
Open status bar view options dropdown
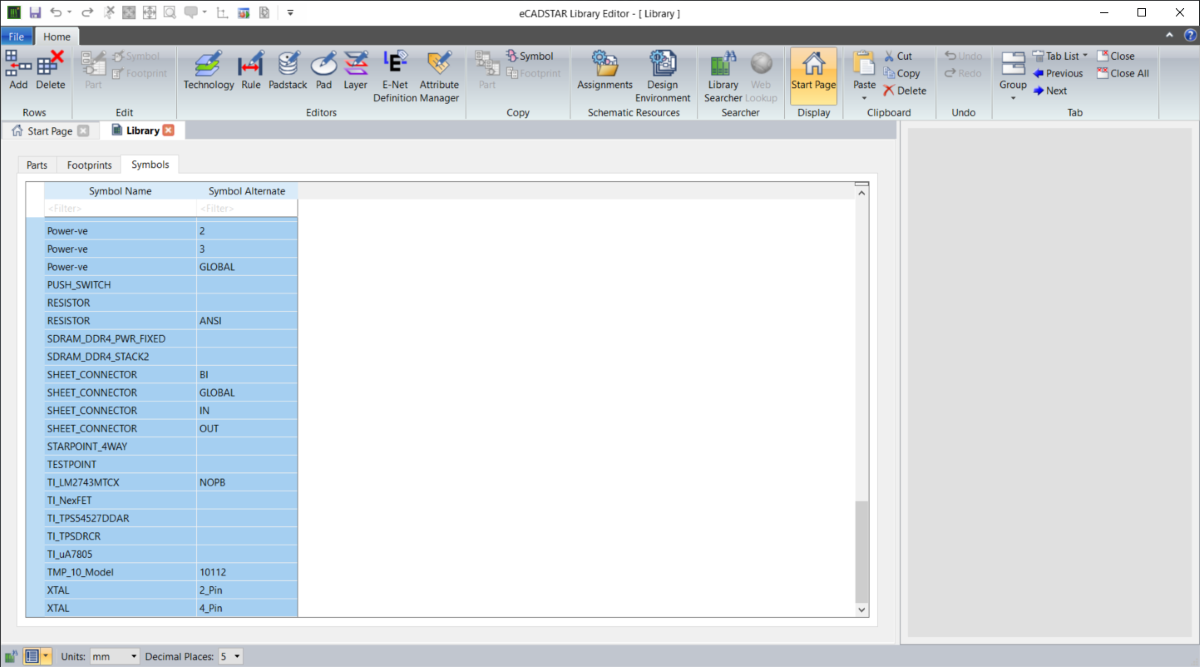pos(46,656)
